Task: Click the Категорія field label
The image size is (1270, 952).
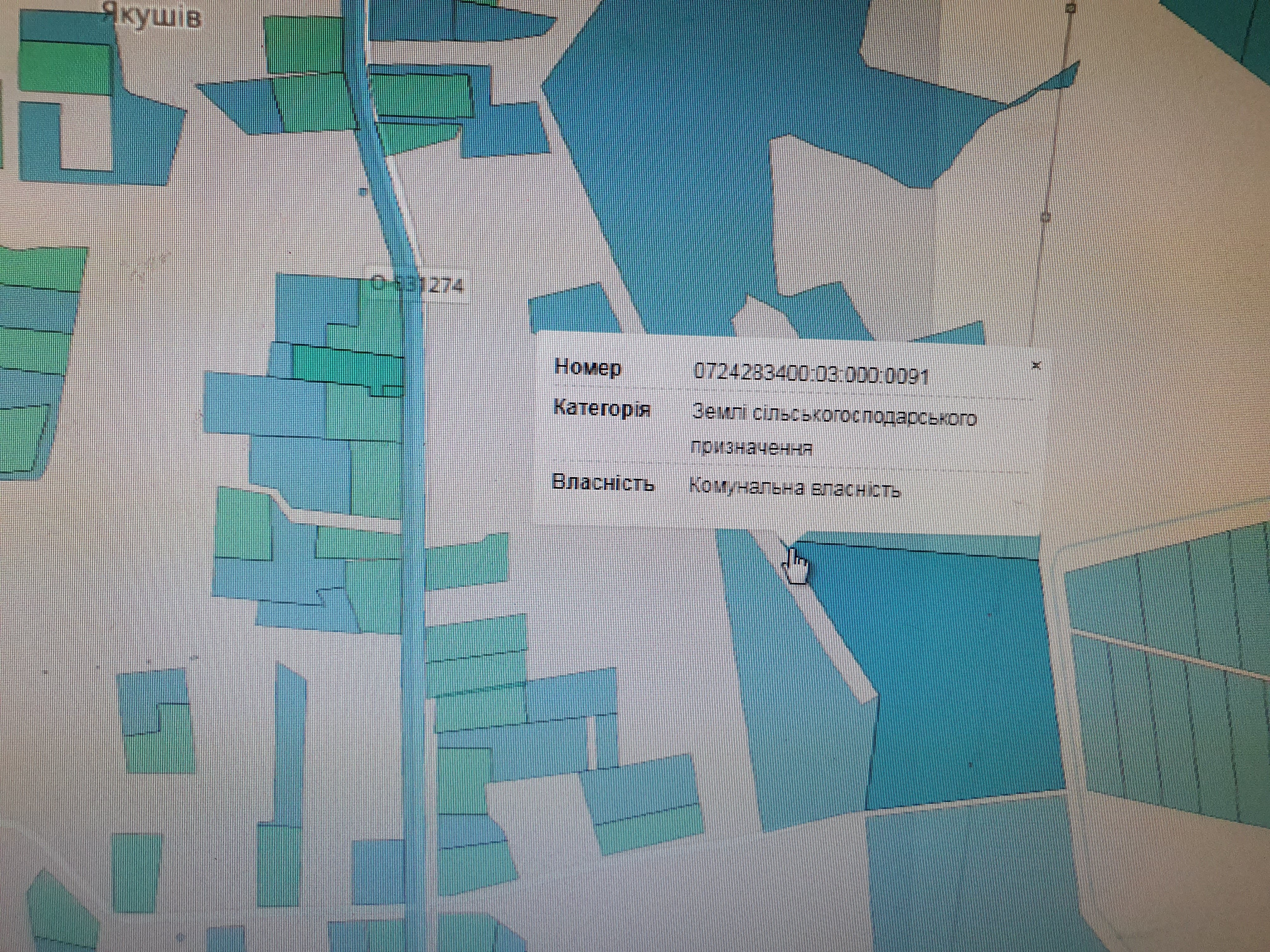Action: point(601,409)
